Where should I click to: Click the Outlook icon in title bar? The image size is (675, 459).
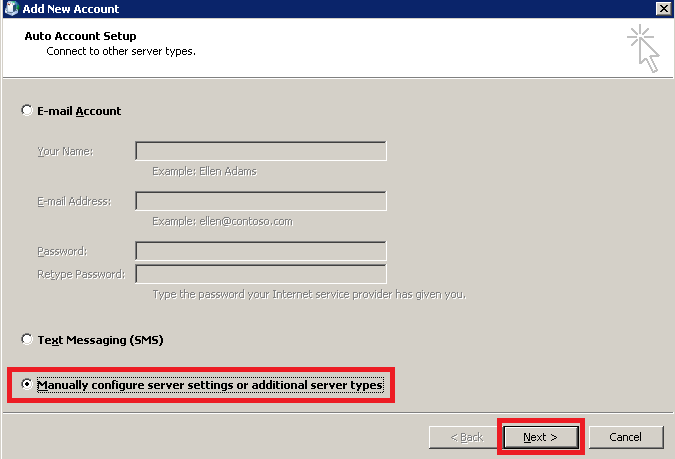11,9
